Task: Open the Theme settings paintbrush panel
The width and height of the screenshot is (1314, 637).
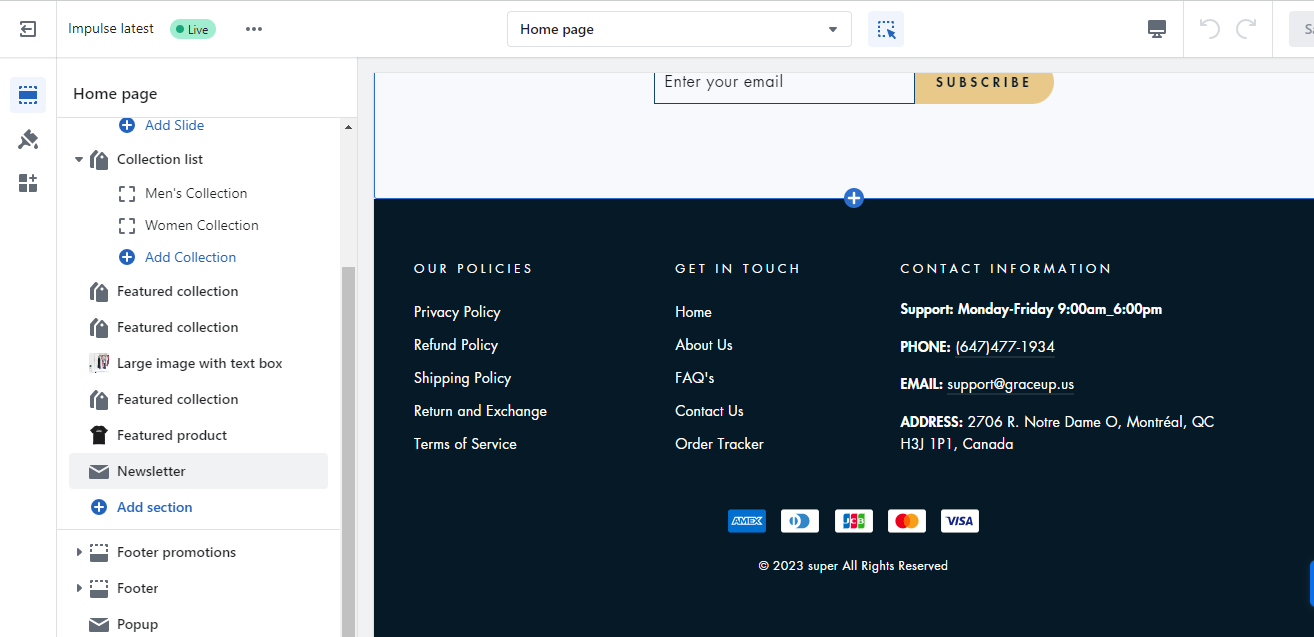Action: pyautogui.click(x=27, y=139)
